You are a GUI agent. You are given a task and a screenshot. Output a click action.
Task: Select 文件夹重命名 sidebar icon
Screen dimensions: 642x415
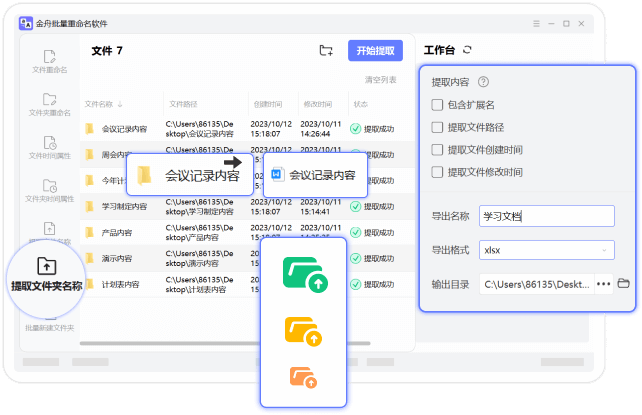click(x=49, y=101)
